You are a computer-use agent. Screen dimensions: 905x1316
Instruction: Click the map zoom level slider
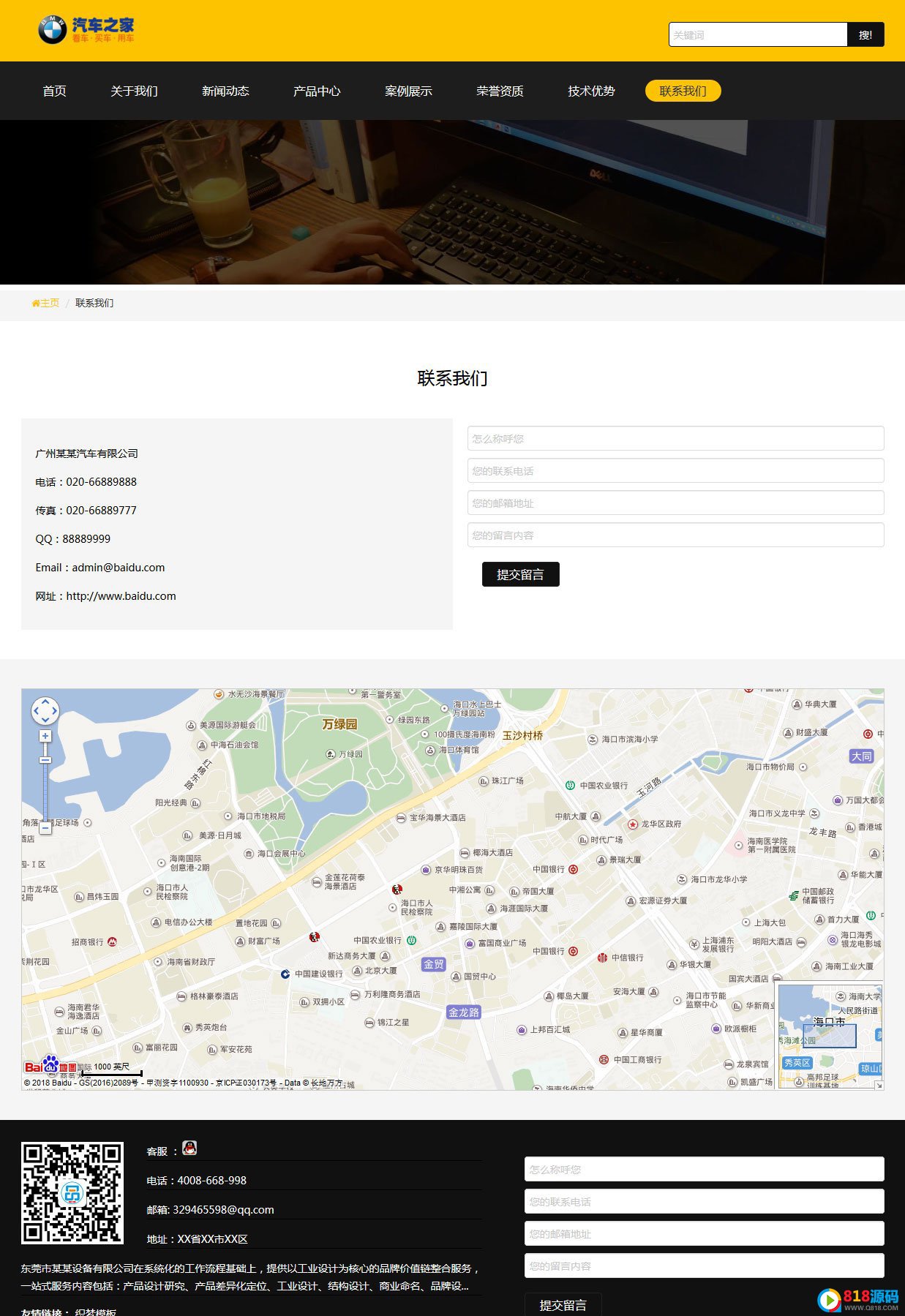pyautogui.click(x=45, y=782)
